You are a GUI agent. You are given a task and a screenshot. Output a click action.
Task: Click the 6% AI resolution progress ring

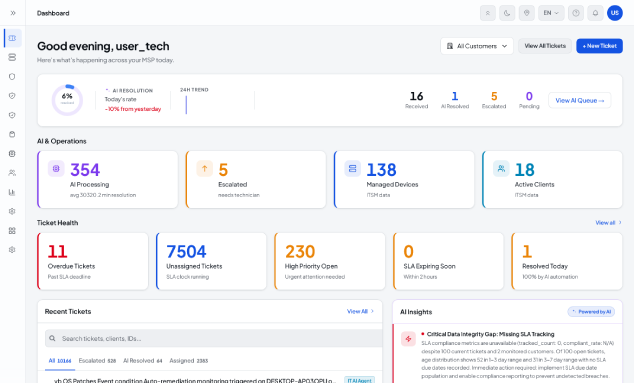pos(67,99)
